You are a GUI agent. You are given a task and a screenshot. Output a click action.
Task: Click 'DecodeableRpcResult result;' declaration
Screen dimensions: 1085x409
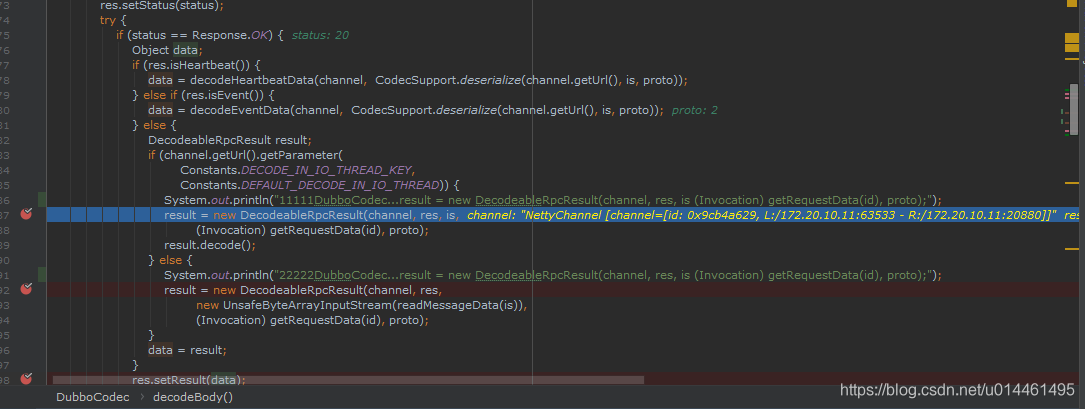point(230,140)
